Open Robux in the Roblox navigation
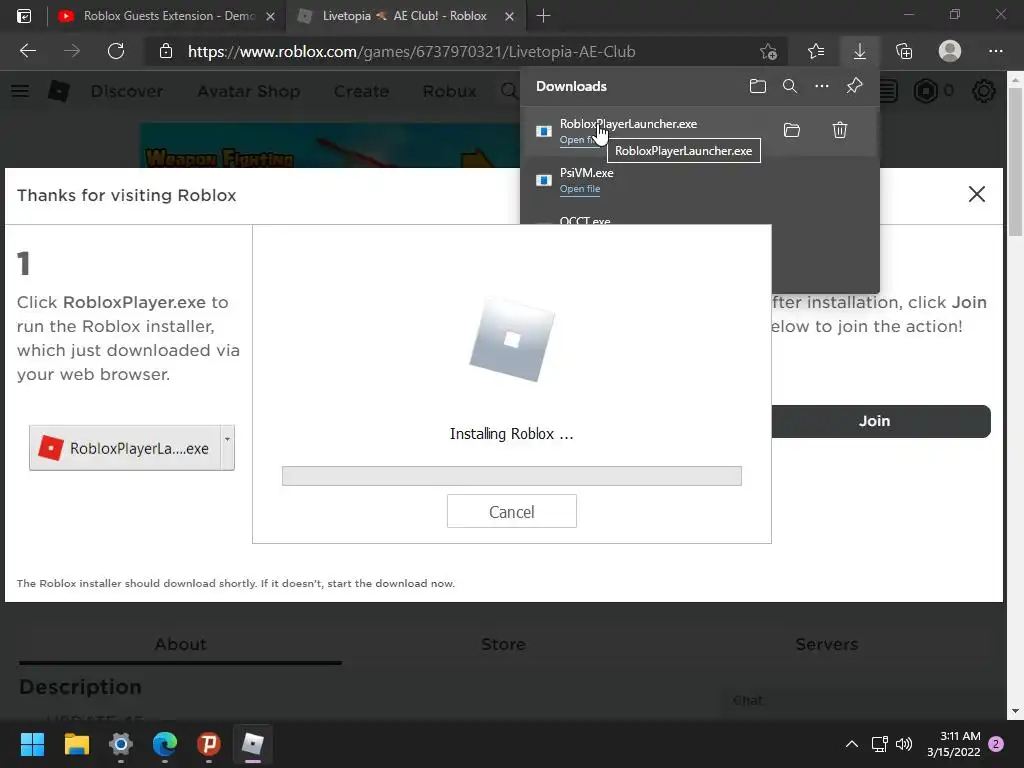Screen dimensions: 1024x768 [449, 91]
